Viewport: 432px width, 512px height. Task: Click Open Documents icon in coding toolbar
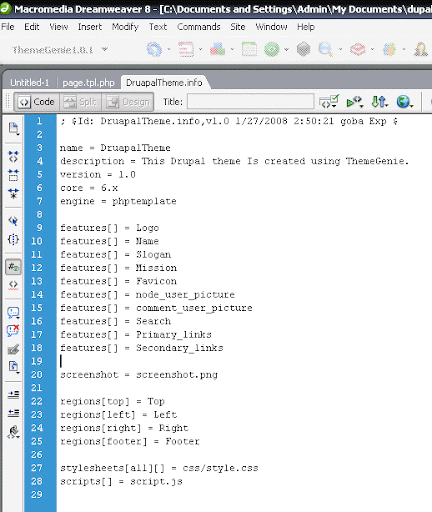click(x=13, y=128)
